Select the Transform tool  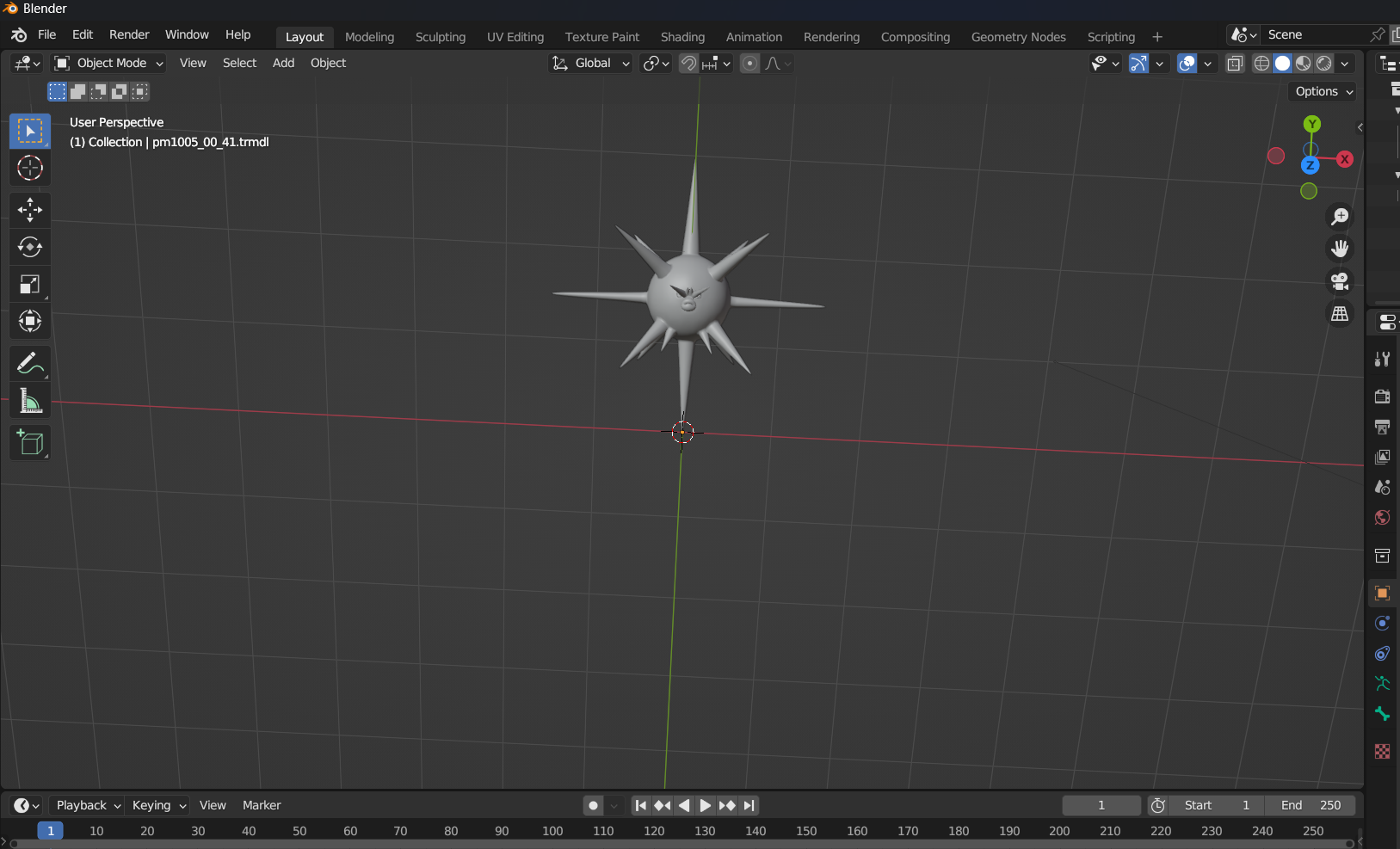tap(30, 322)
